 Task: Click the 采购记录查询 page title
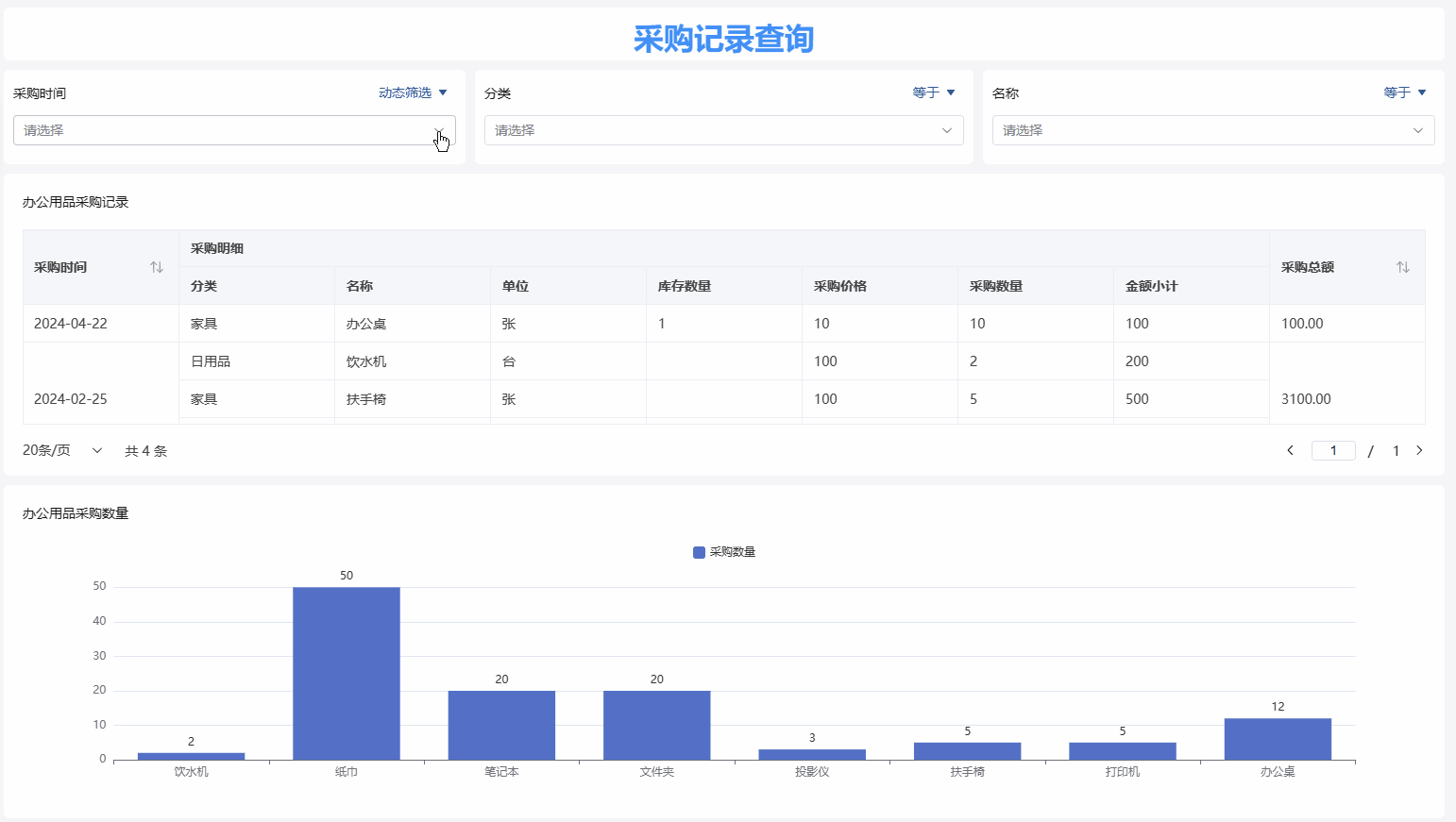723,39
